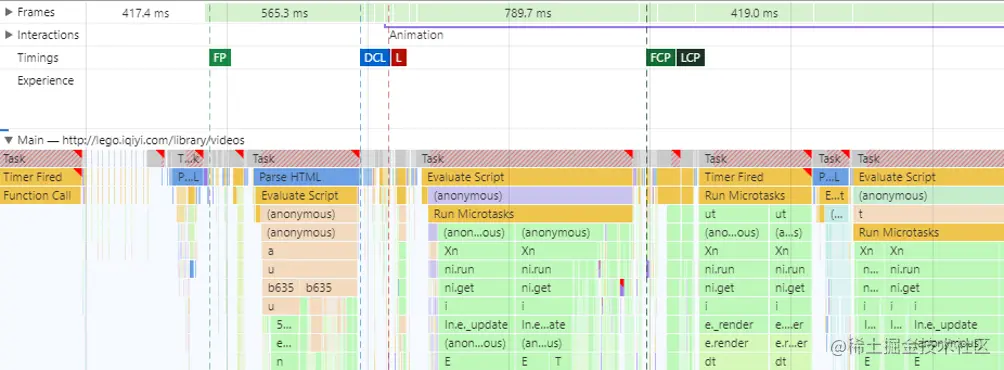1004x370 pixels.
Task: Select the Parse HTML entry
Action: click(306, 177)
